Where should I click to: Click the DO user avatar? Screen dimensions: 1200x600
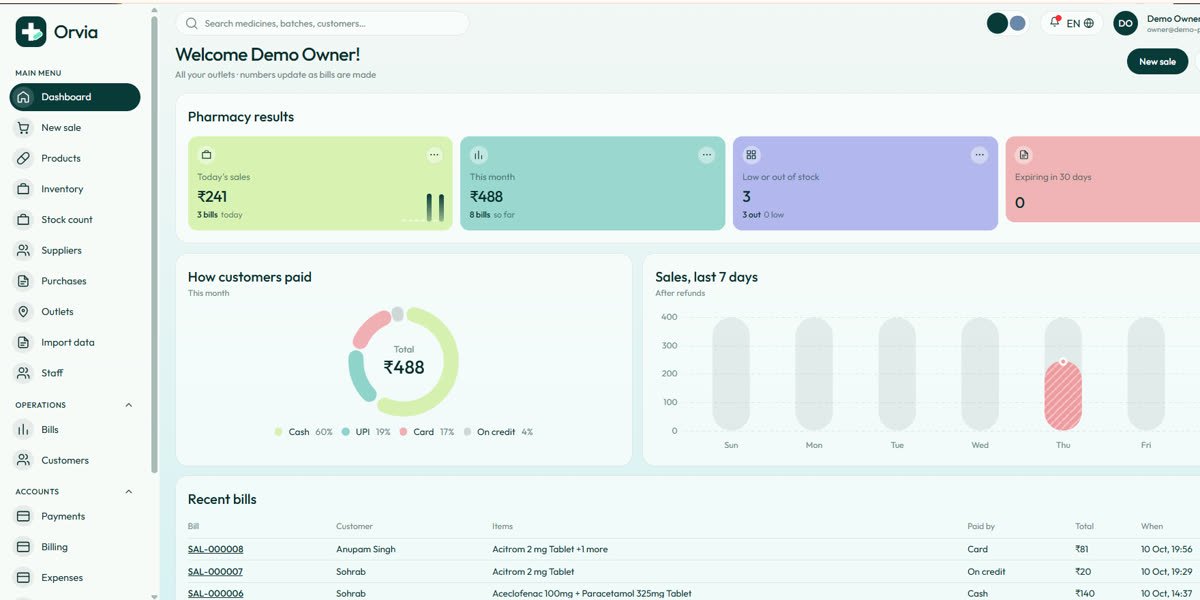pyautogui.click(x=1126, y=23)
